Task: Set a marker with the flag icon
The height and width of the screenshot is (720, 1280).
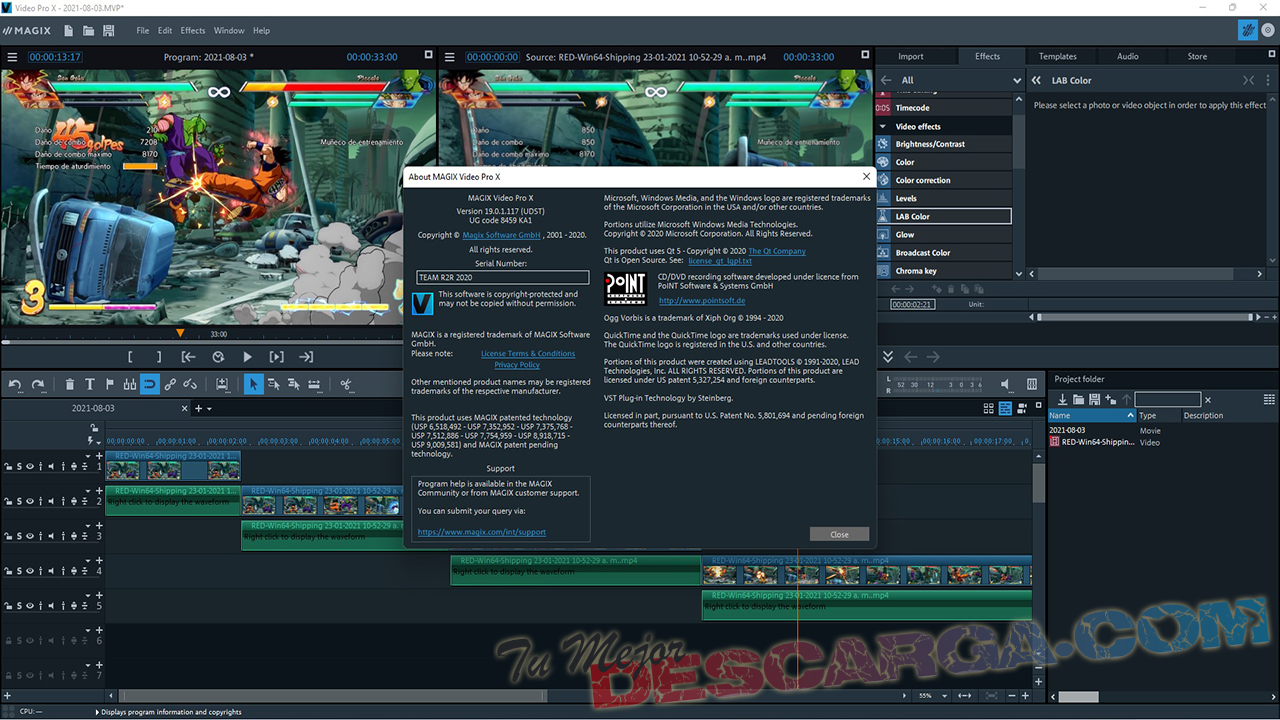Action: 110,384
